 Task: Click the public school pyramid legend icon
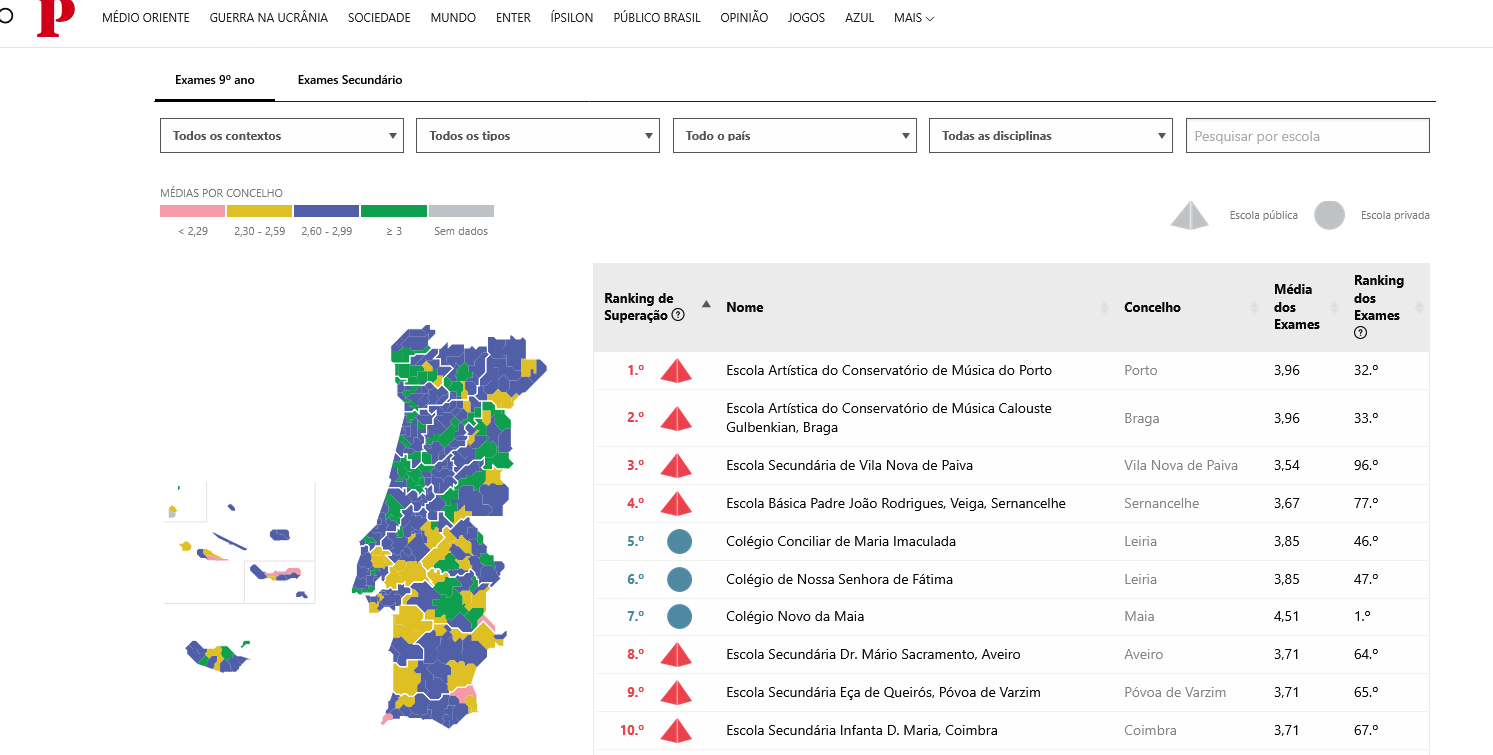coord(1190,215)
